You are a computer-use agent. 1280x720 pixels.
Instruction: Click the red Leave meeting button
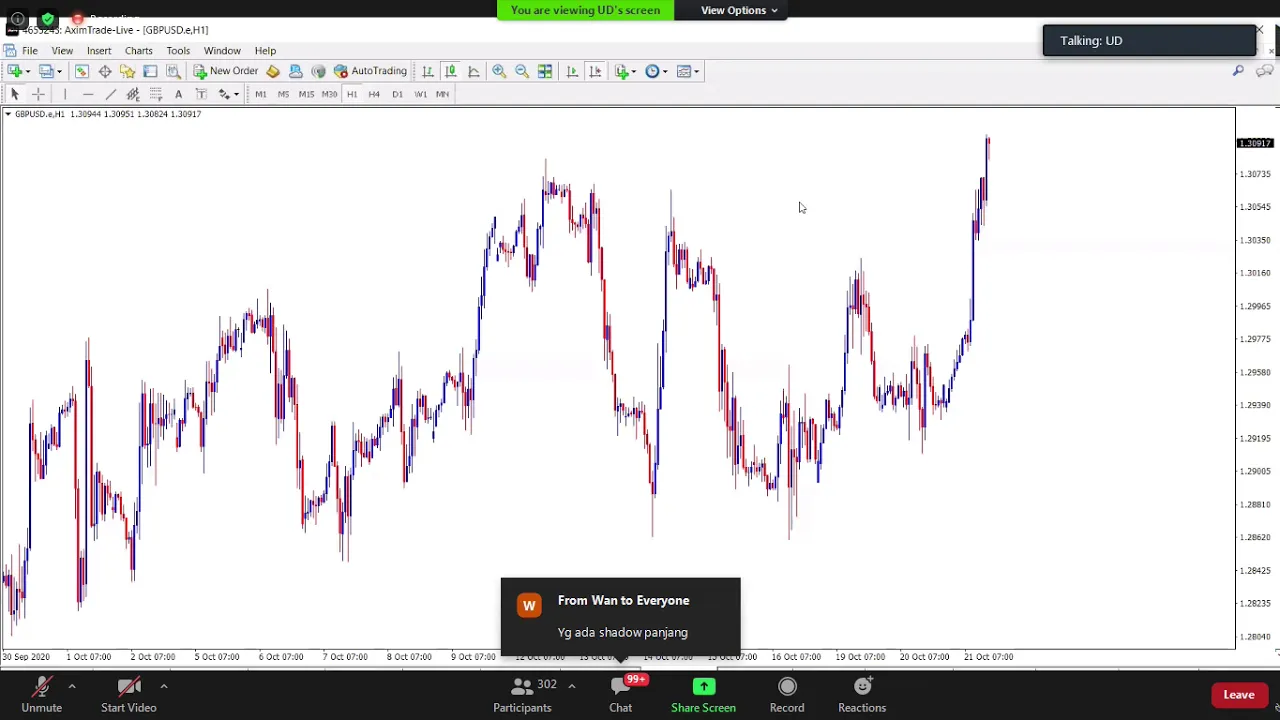coord(1239,695)
